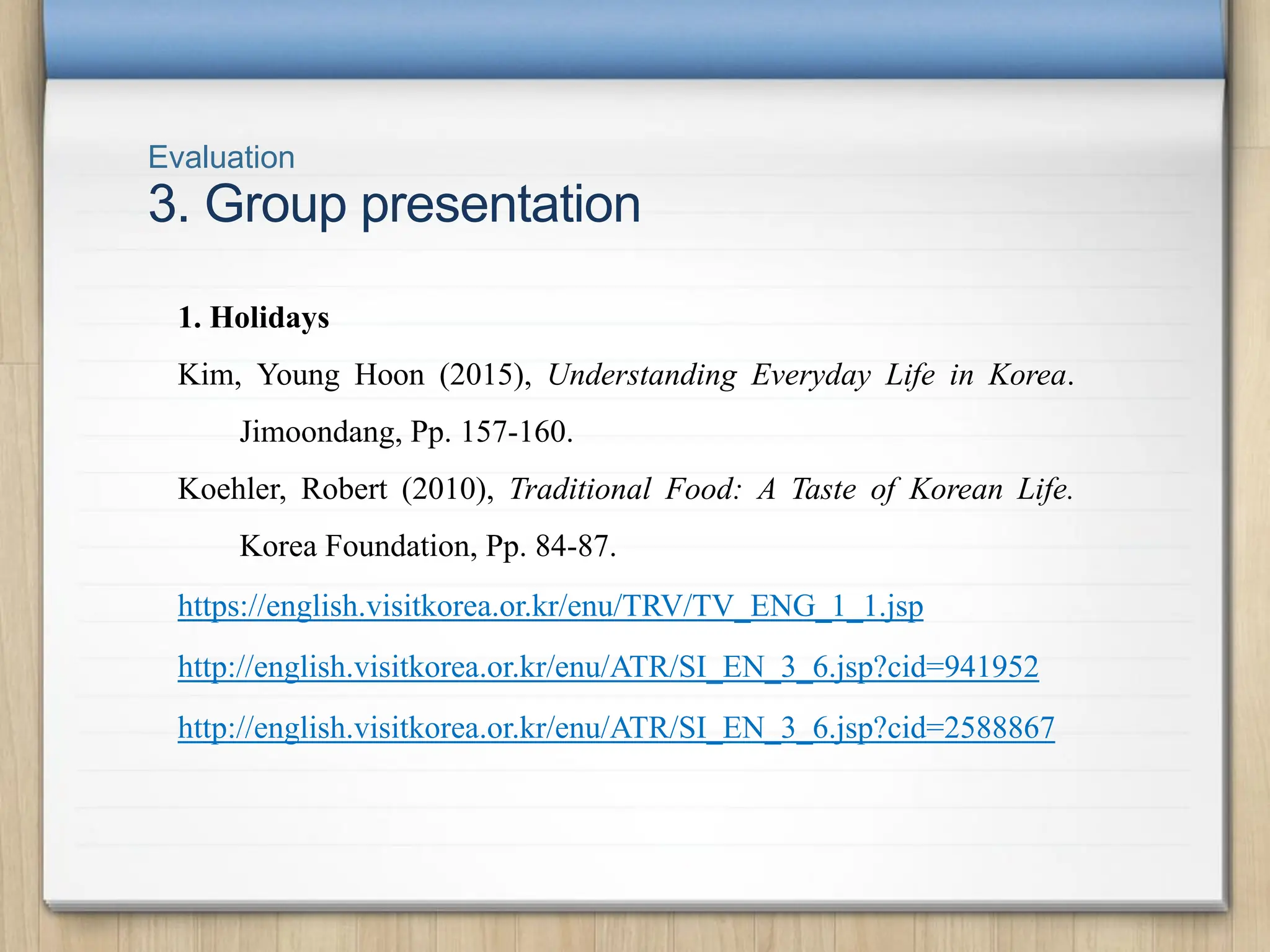Click the 'Evaluation' subtitle text
Viewport: 1270px width, 952px height.
click(x=221, y=157)
